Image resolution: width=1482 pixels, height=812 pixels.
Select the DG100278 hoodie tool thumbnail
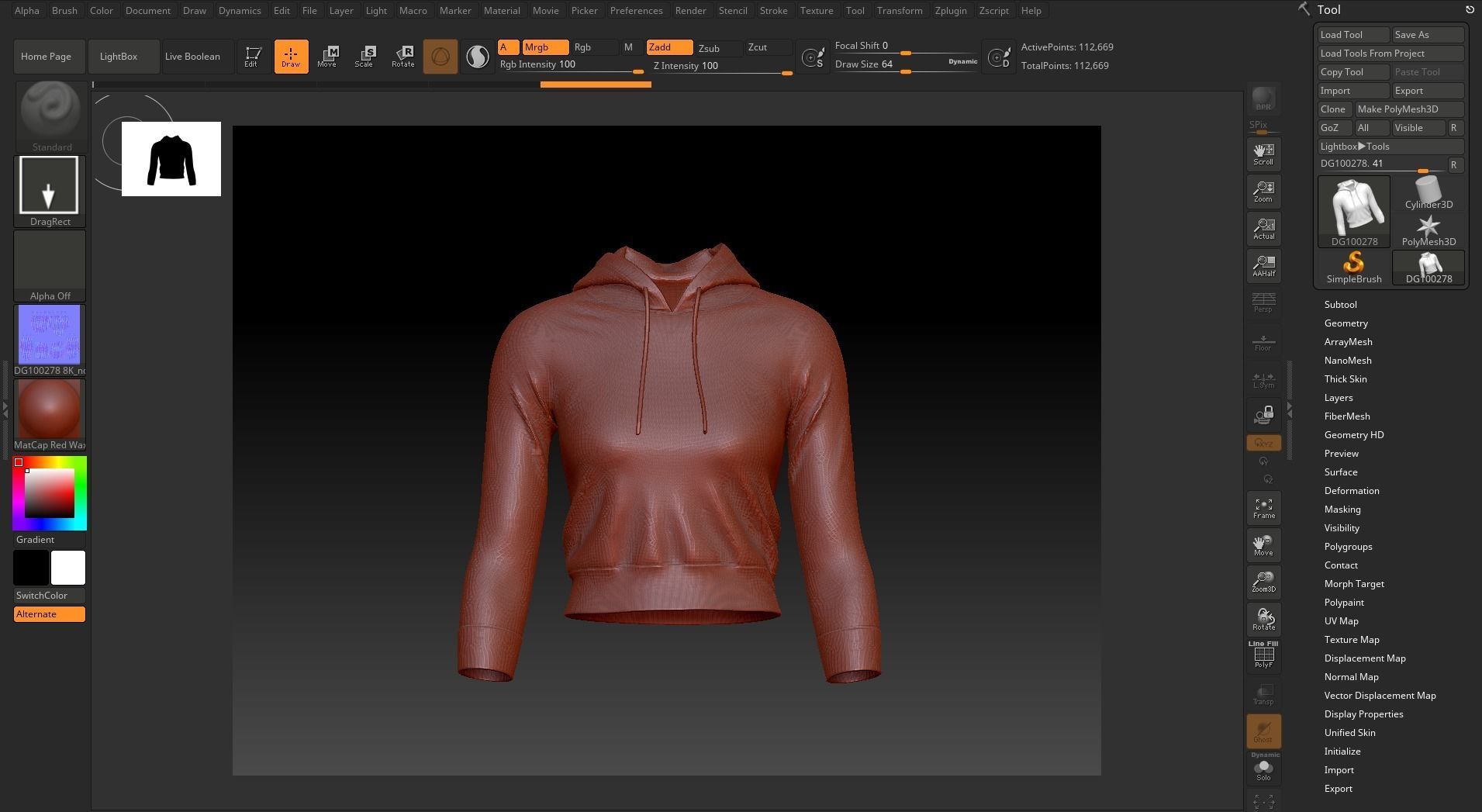(x=1354, y=212)
